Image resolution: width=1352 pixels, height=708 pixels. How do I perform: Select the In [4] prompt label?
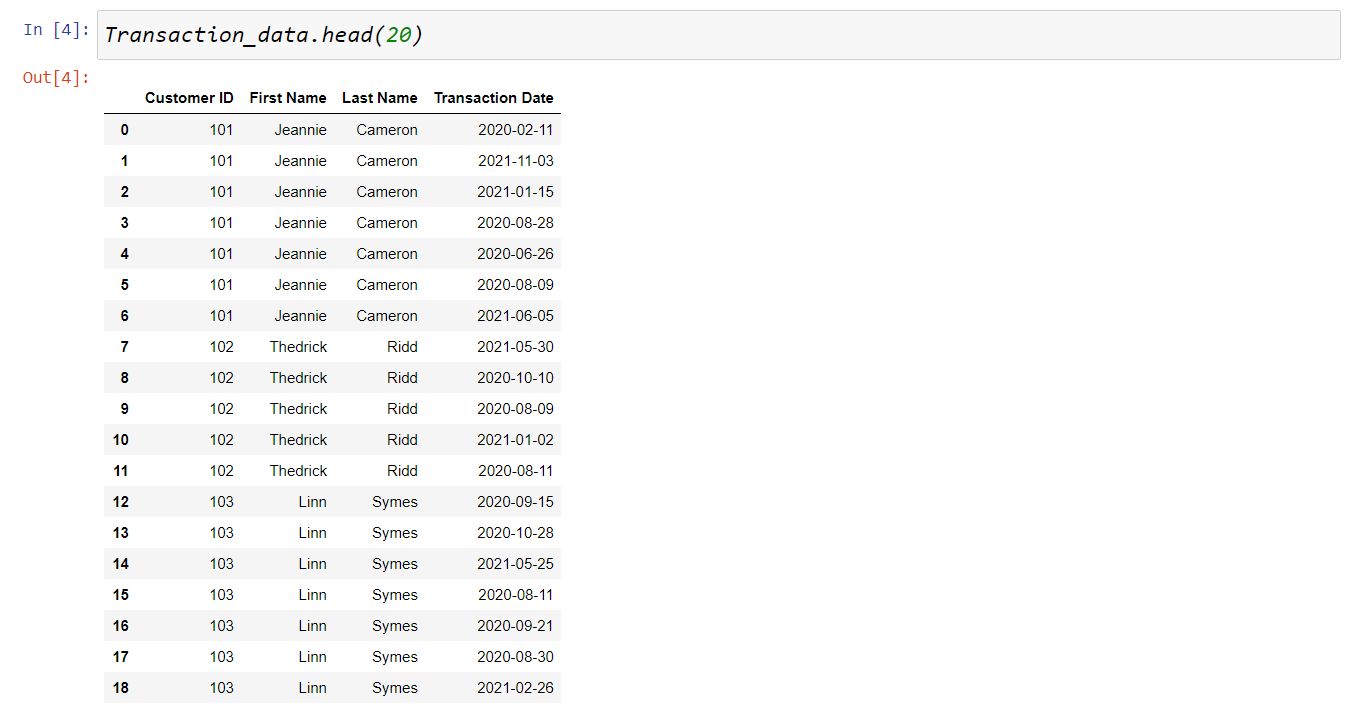pyautogui.click(x=56, y=30)
